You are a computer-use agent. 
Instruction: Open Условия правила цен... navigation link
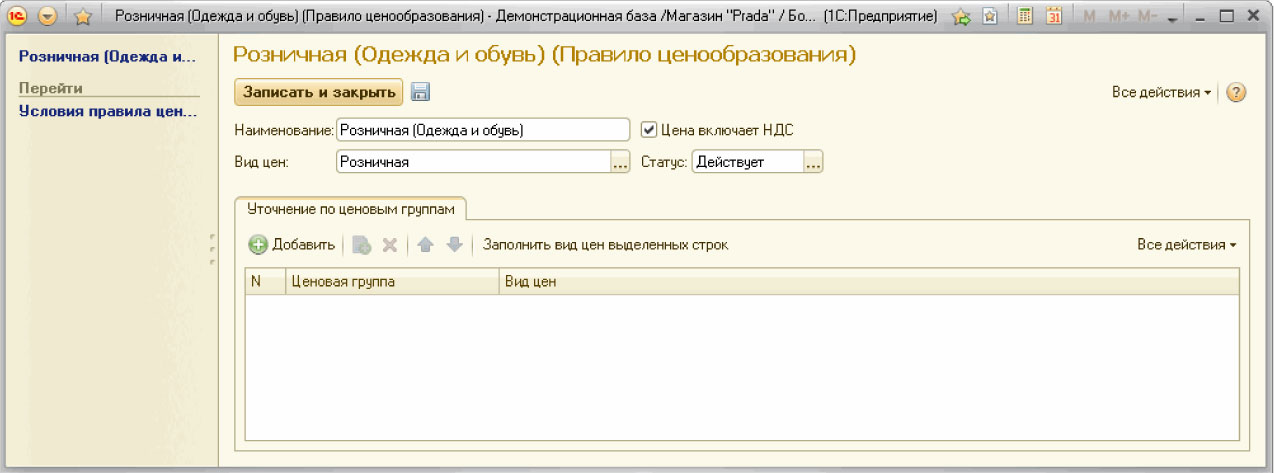point(108,111)
